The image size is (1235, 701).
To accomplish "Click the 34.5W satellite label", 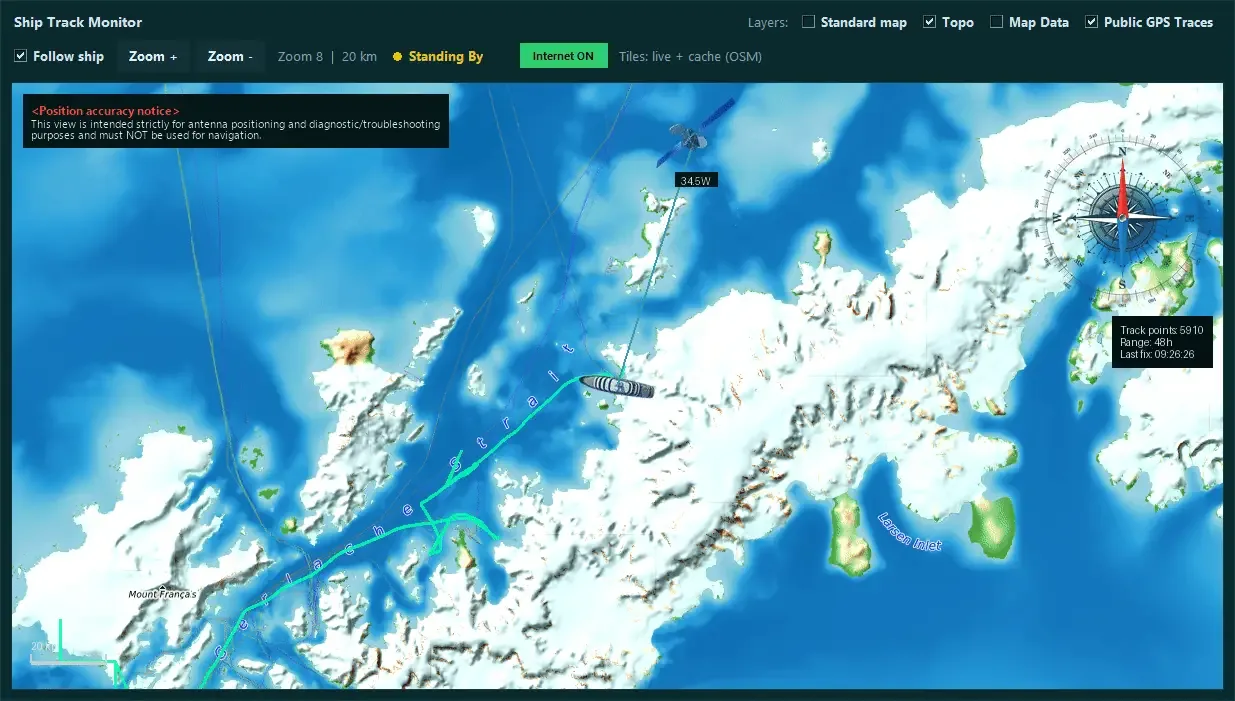I will click(x=696, y=181).
